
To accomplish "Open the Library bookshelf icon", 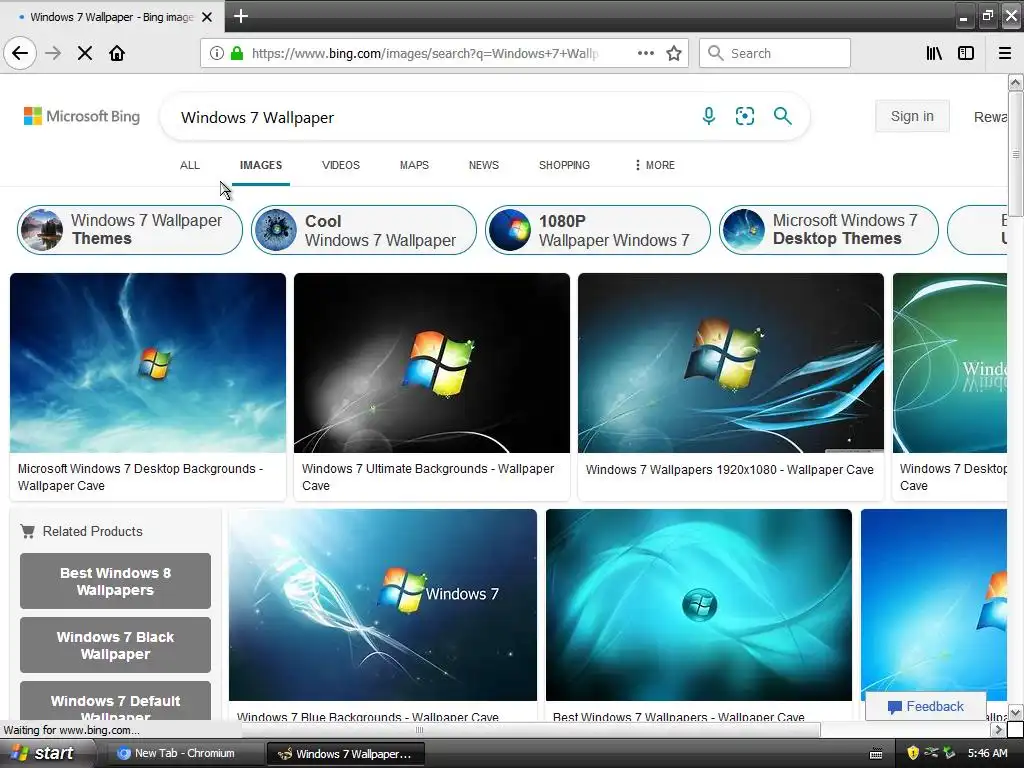I will [x=934, y=53].
